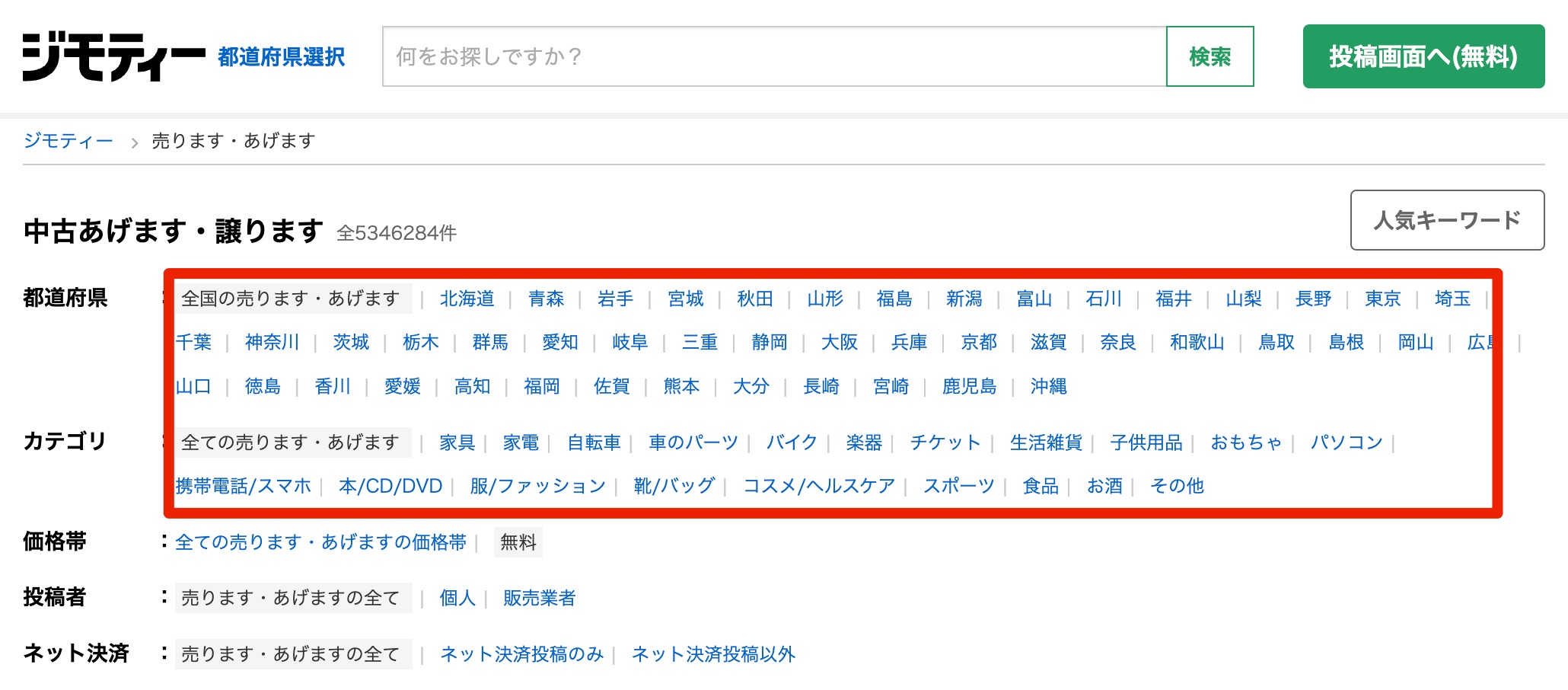Choose the 子供用品 category
Image resolution: width=1568 pixels, height=690 pixels.
coord(1147,442)
